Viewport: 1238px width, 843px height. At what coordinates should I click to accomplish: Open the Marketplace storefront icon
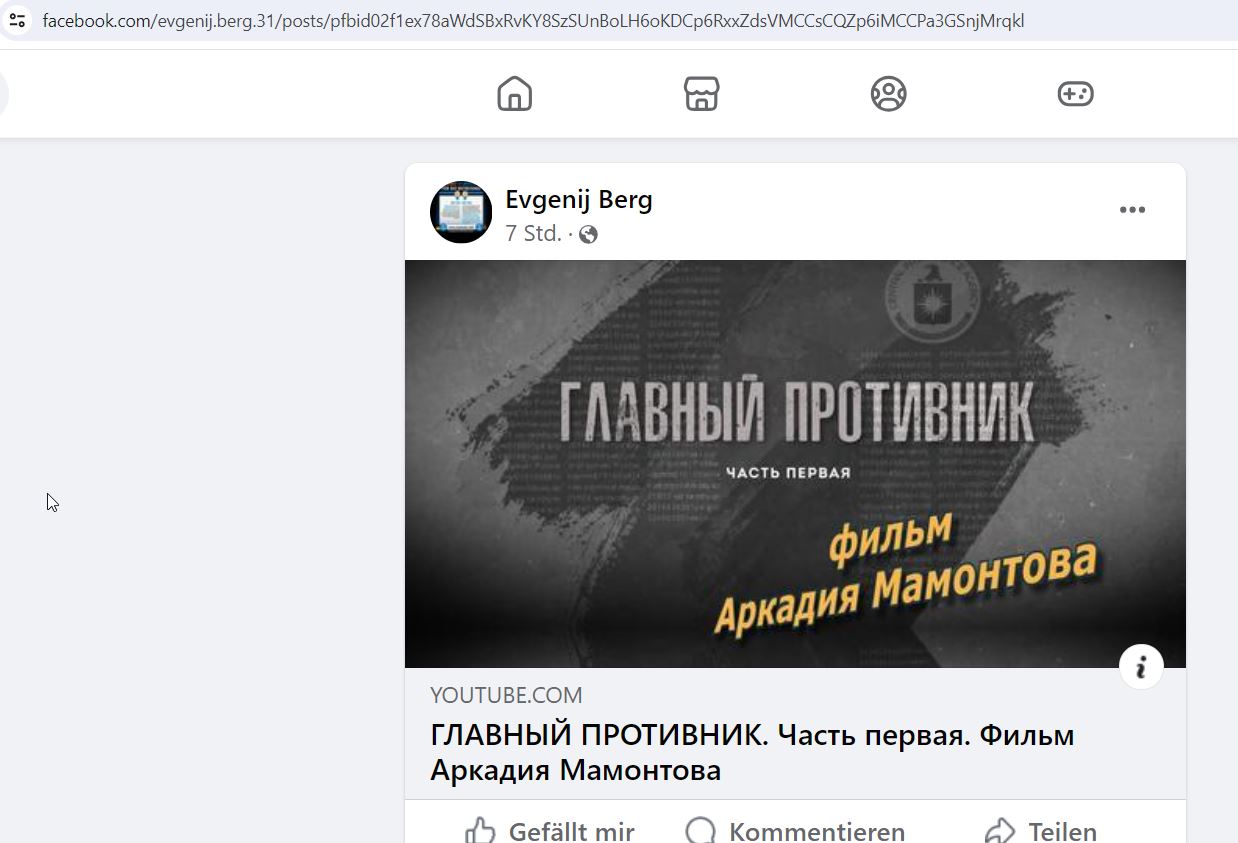(x=702, y=94)
